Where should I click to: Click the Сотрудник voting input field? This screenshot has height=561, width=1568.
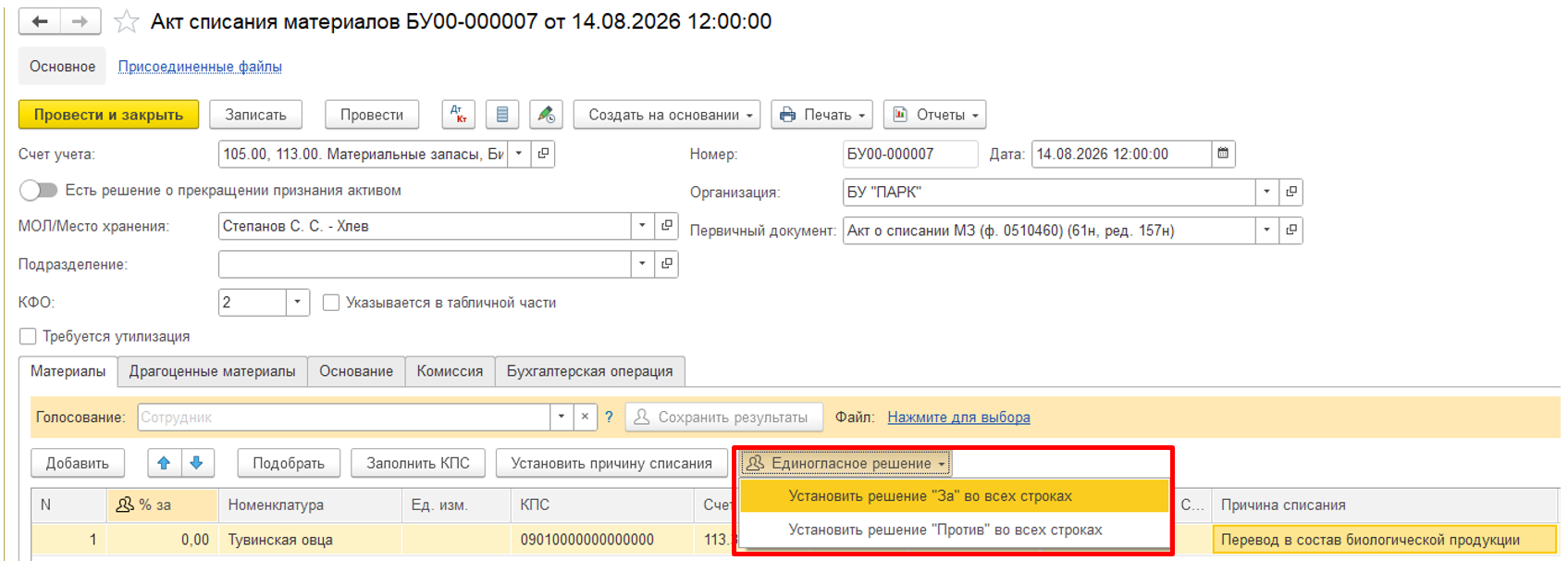[343, 418]
